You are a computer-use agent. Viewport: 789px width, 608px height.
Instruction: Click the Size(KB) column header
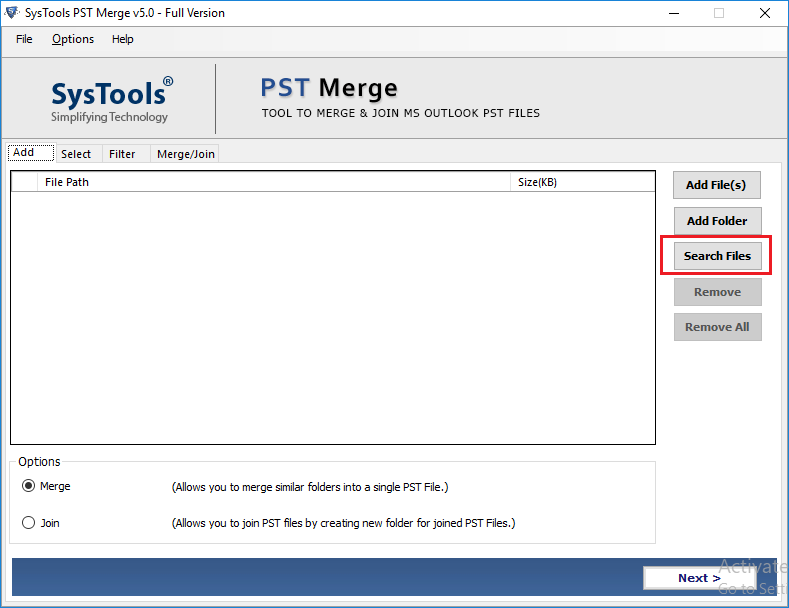[x=583, y=182]
